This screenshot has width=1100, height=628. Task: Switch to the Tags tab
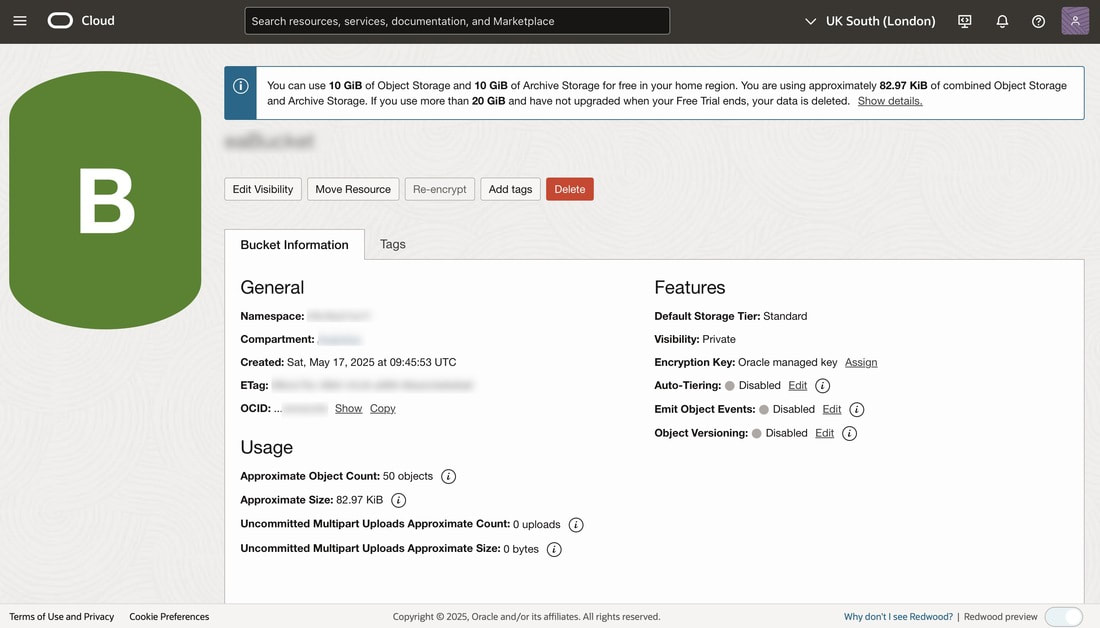(x=393, y=244)
